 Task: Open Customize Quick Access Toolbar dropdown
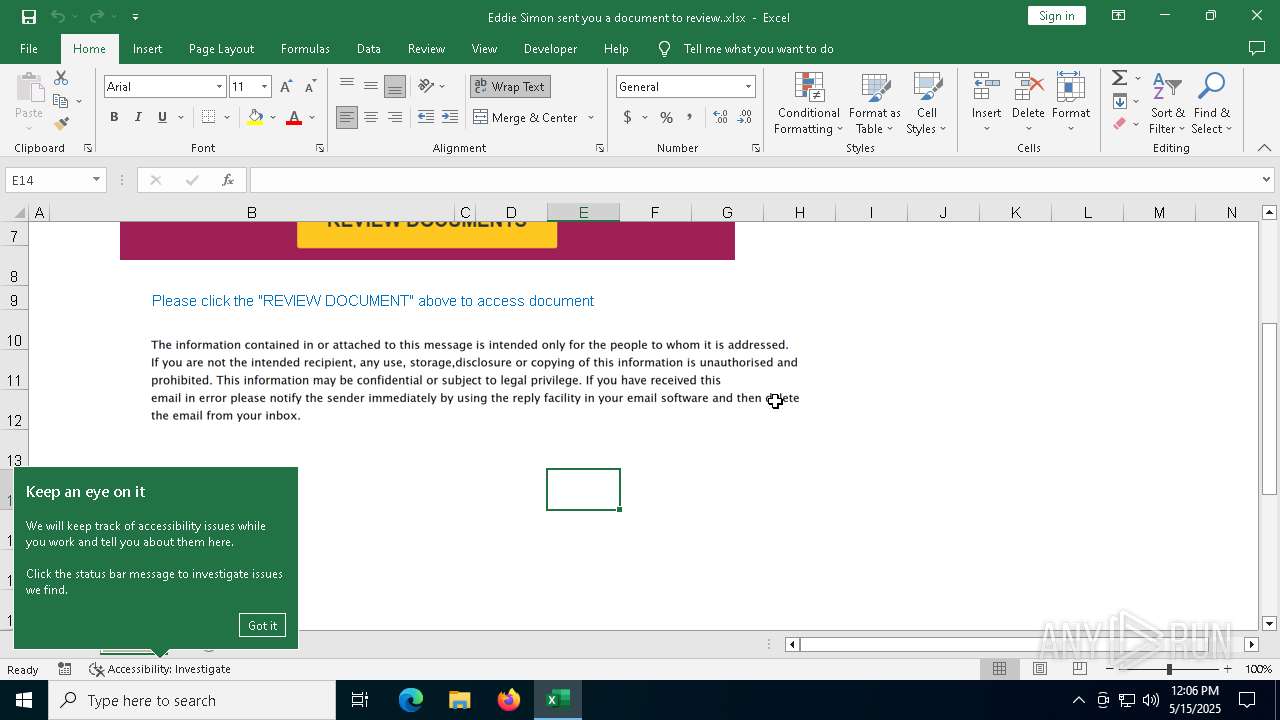tap(135, 17)
